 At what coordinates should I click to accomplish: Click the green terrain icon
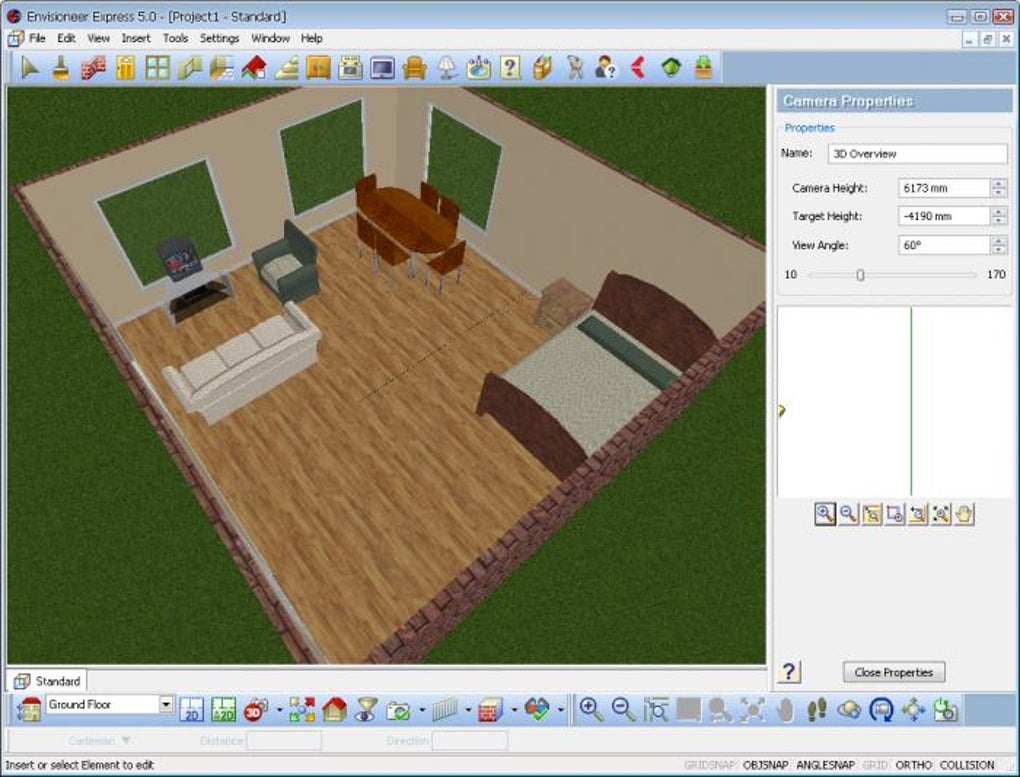[x=671, y=67]
